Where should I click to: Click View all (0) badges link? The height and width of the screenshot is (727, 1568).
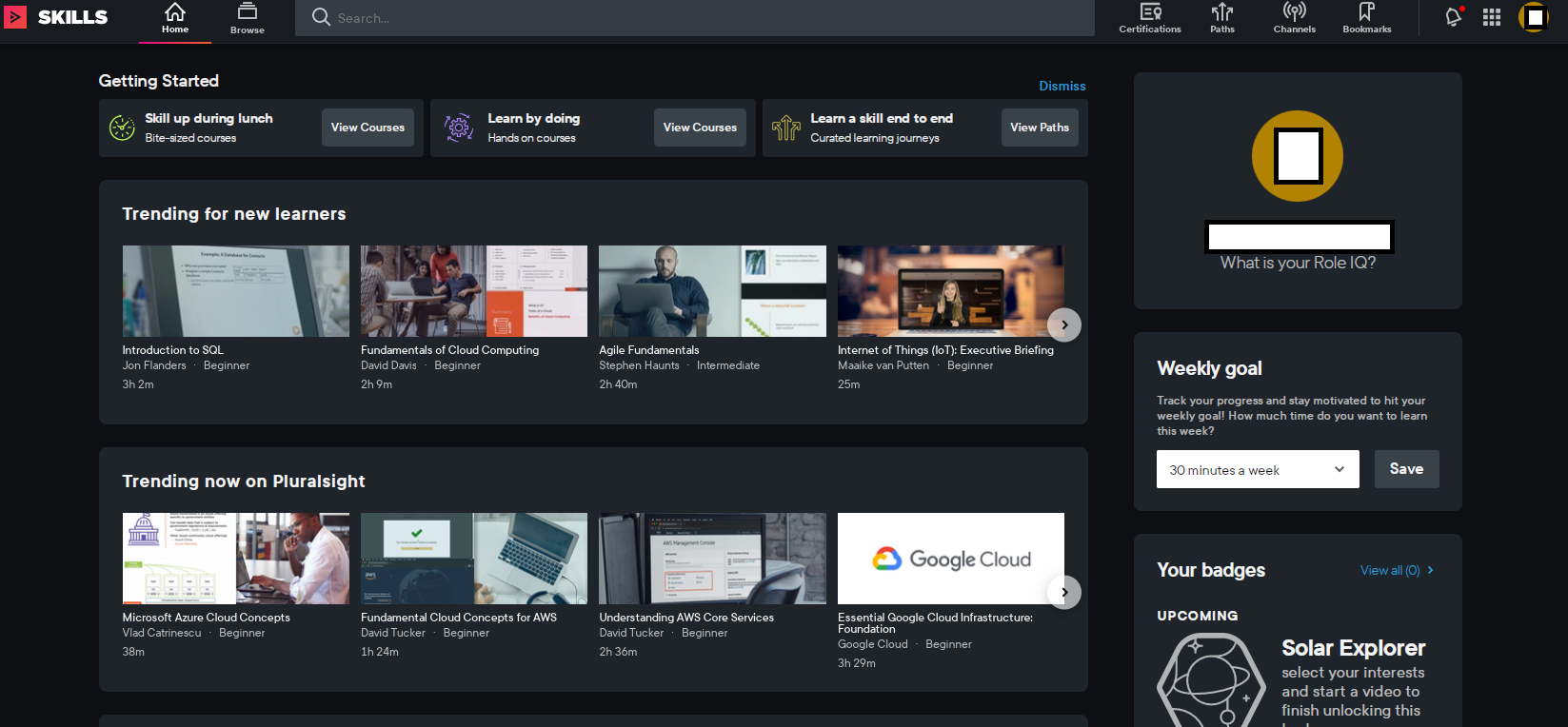coord(1397,570)
